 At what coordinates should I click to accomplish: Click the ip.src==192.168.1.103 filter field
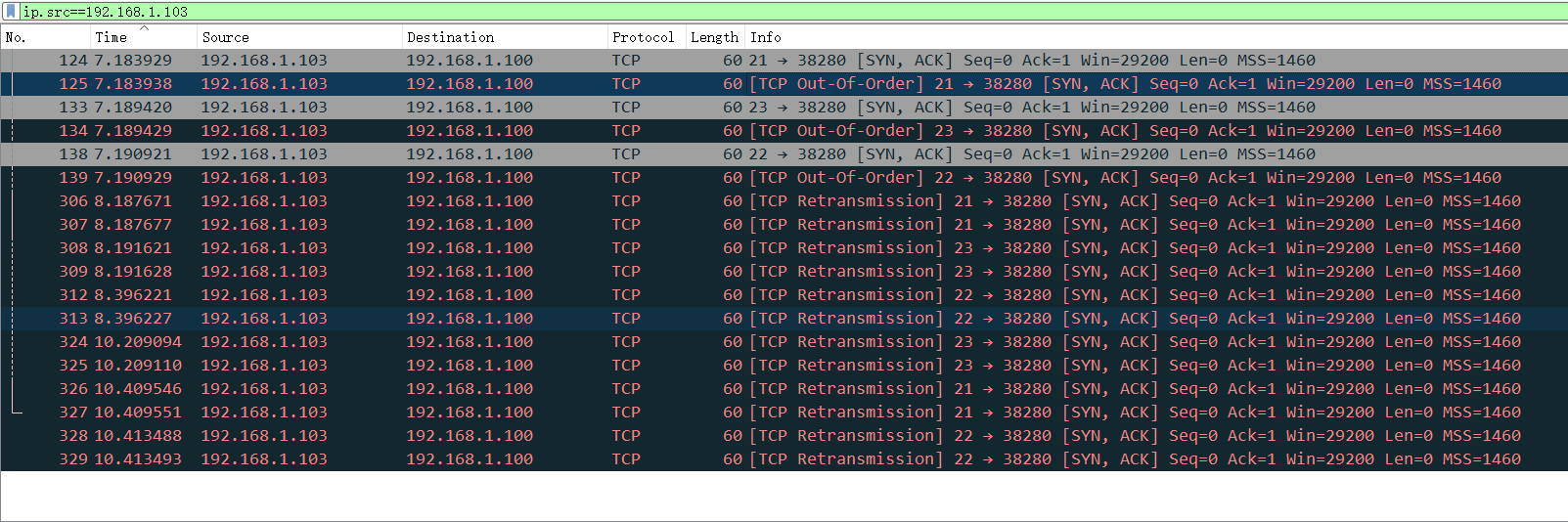(x=792, y=12)
